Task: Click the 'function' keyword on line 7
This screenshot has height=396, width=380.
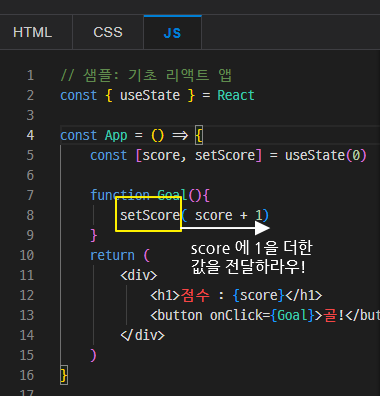Action: 120,195
